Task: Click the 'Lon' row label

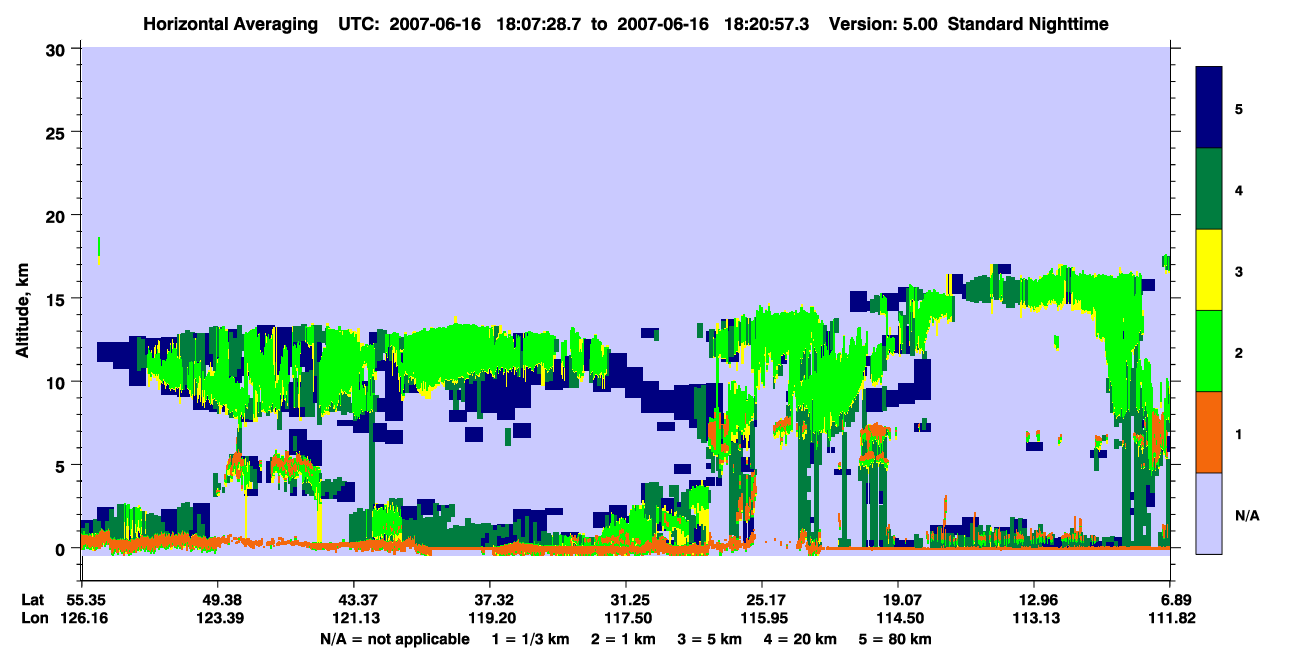Action: [x=34, y=618]
